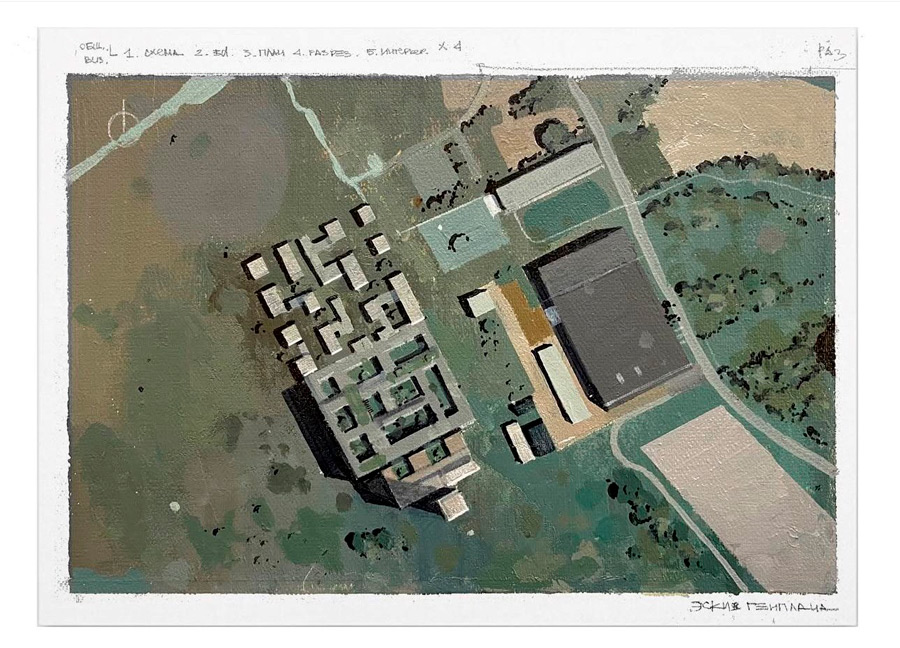
Task: Click the handwritten 'ЭСКИЗ ГЕНПЛАНА' caption
Action: (762, 607)
